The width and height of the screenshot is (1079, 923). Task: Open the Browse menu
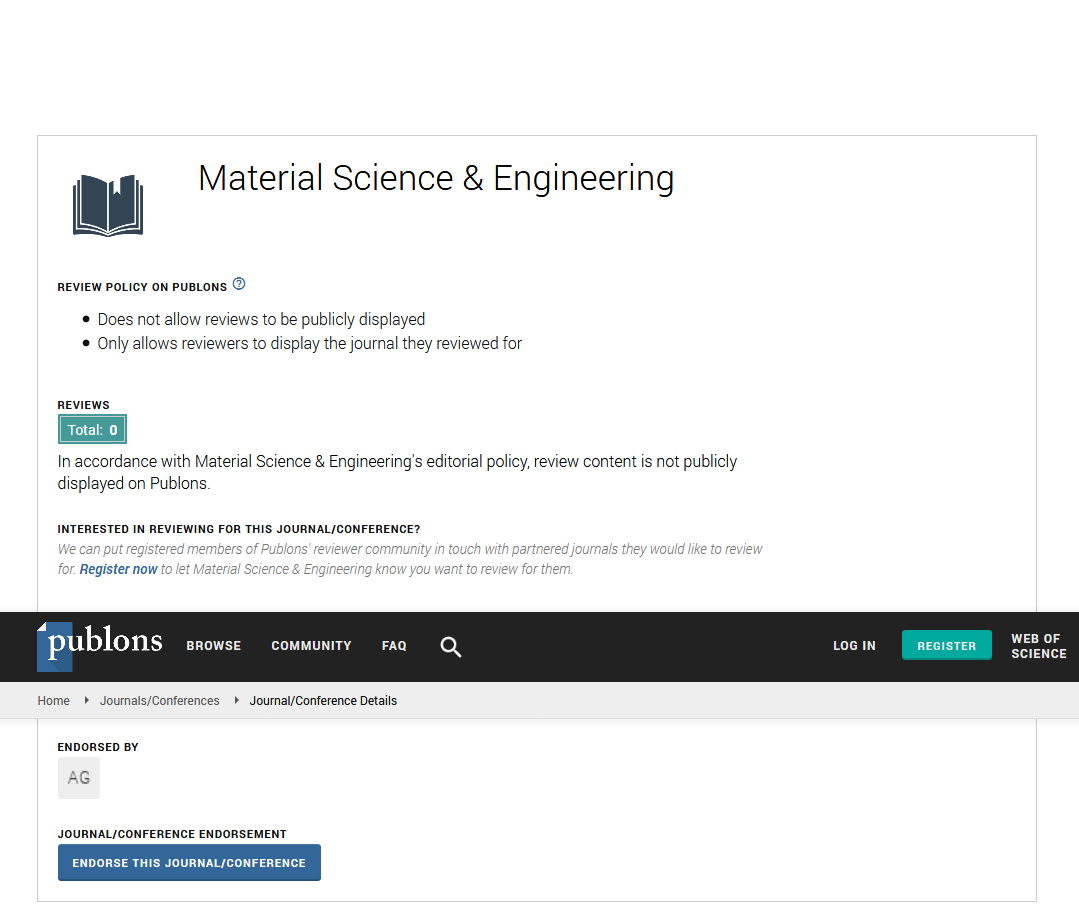click(x=214, y=646)
